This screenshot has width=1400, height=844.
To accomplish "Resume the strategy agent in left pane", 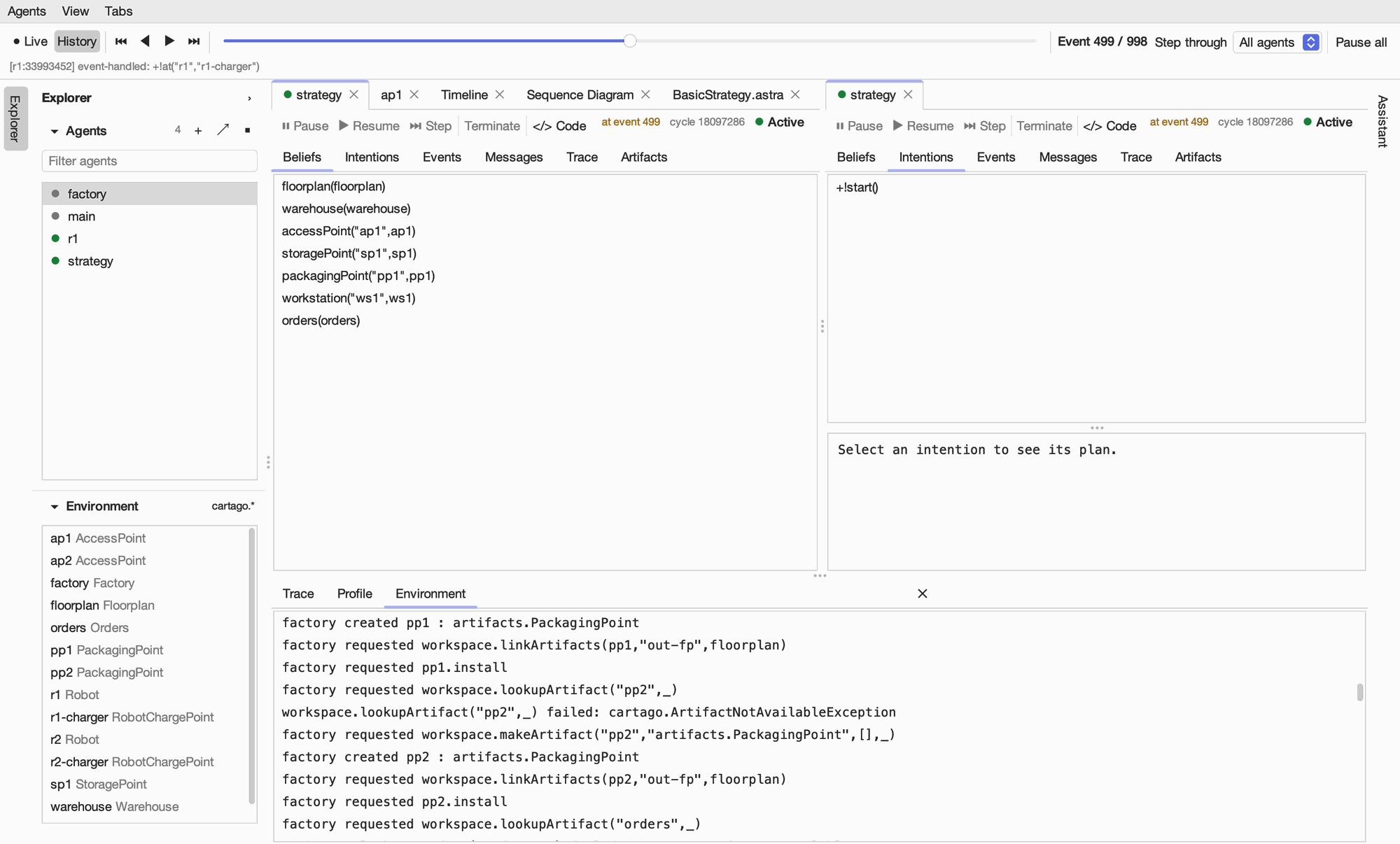I will [x=369, y=126].
